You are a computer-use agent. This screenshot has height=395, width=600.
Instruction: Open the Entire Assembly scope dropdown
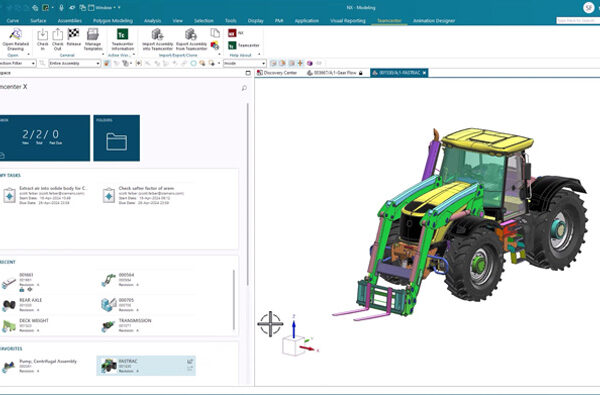click(75, 63)
